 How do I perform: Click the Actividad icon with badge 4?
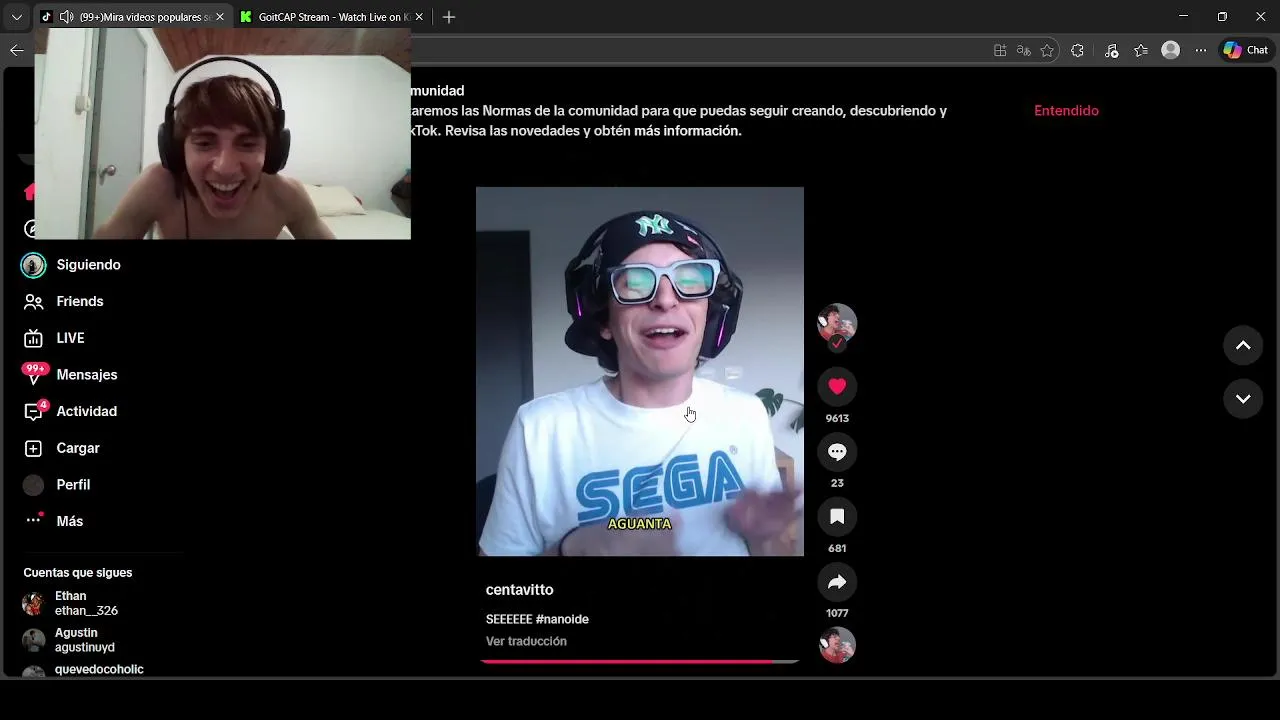click(34, 411)
